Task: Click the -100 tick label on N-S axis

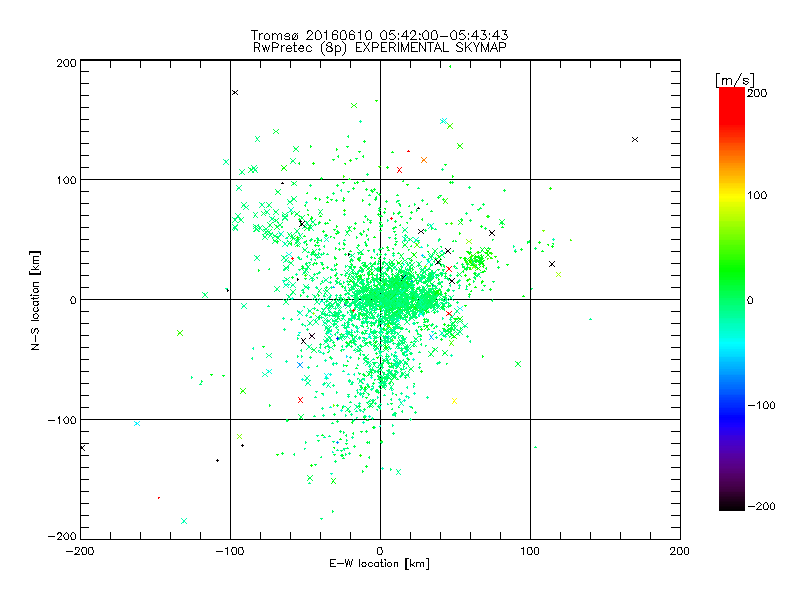Action: point(62,420)
